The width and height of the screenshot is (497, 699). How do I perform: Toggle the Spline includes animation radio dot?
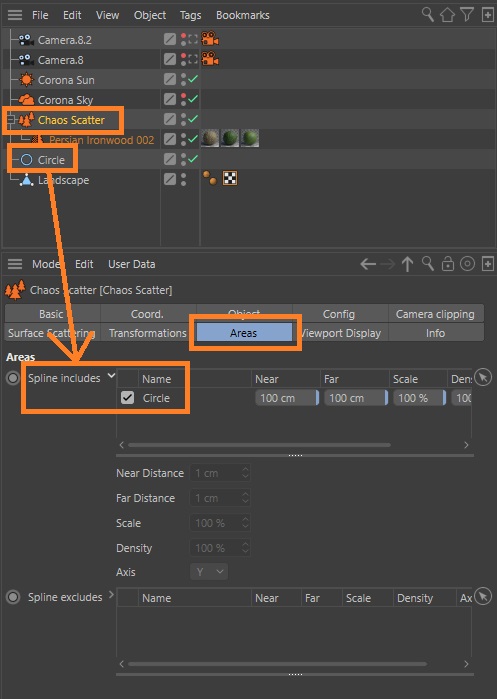[13, 378]
